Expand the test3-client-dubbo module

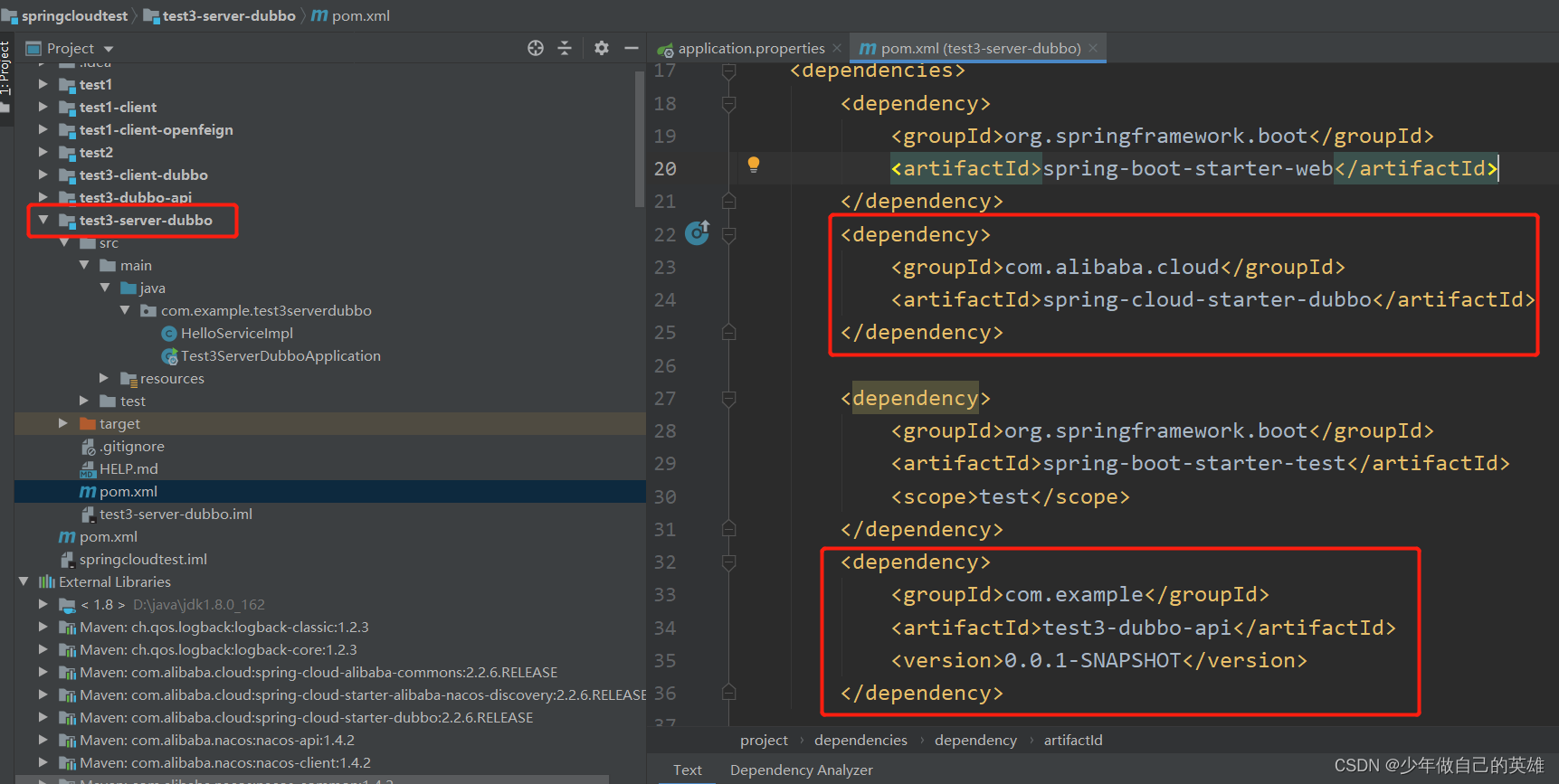click(43, 175)
